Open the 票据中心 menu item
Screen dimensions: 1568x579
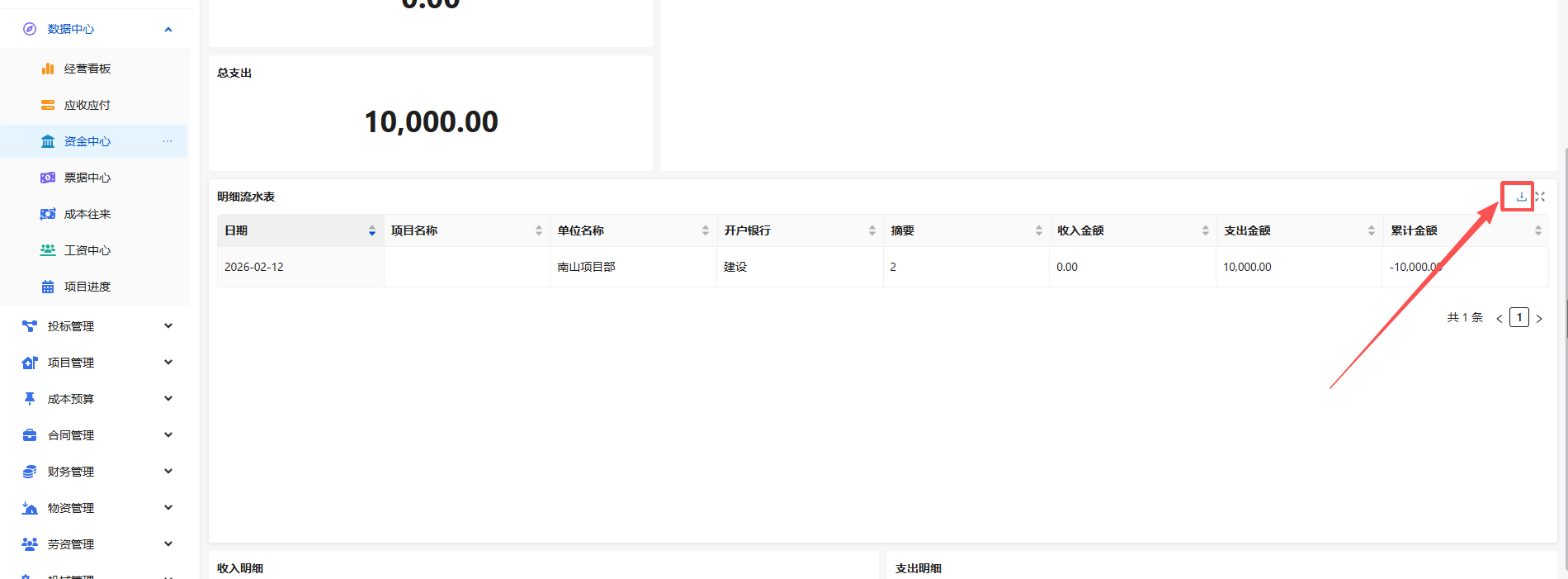pos(94,178)
